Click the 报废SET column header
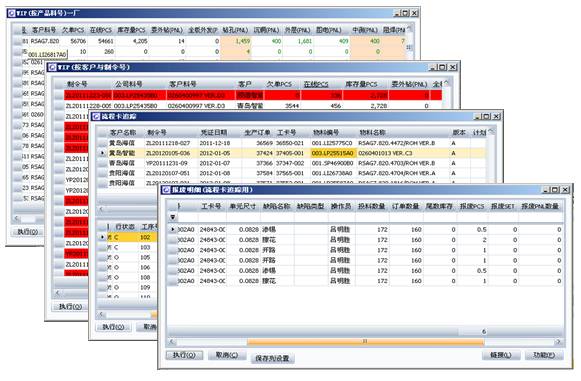 pos(503,206)
